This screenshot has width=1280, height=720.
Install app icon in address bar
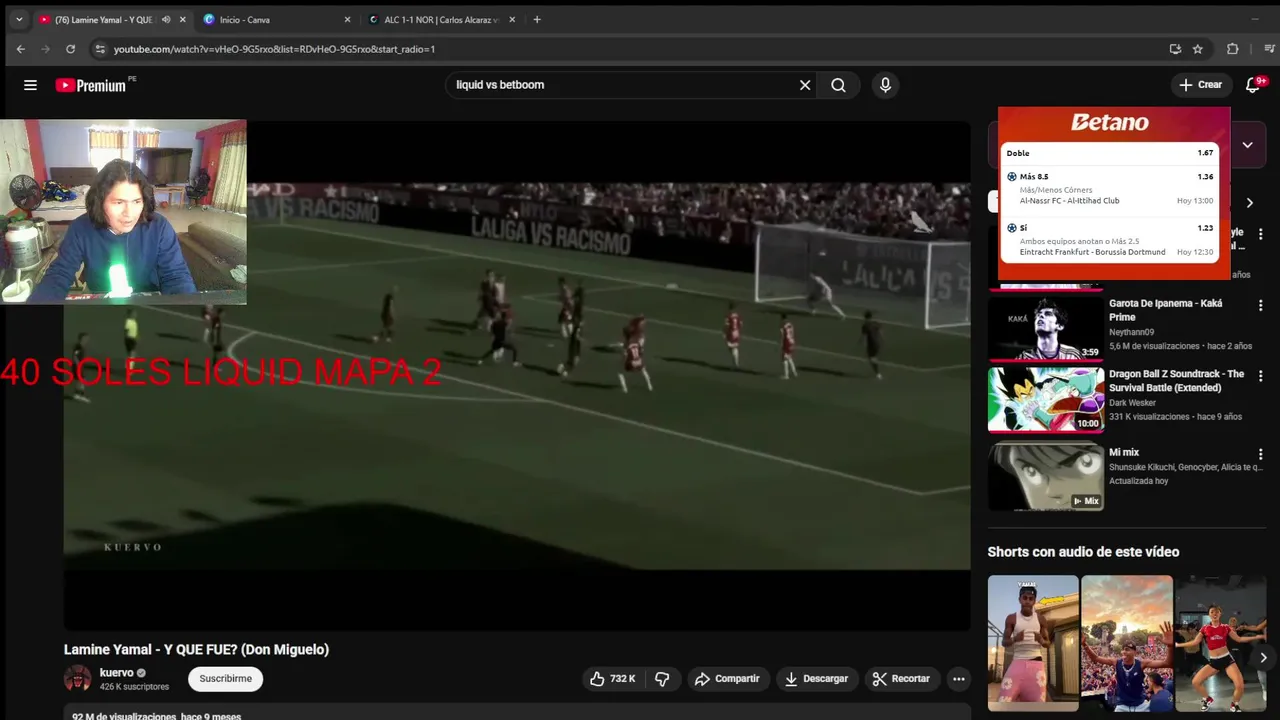[x=1175, y=48]
